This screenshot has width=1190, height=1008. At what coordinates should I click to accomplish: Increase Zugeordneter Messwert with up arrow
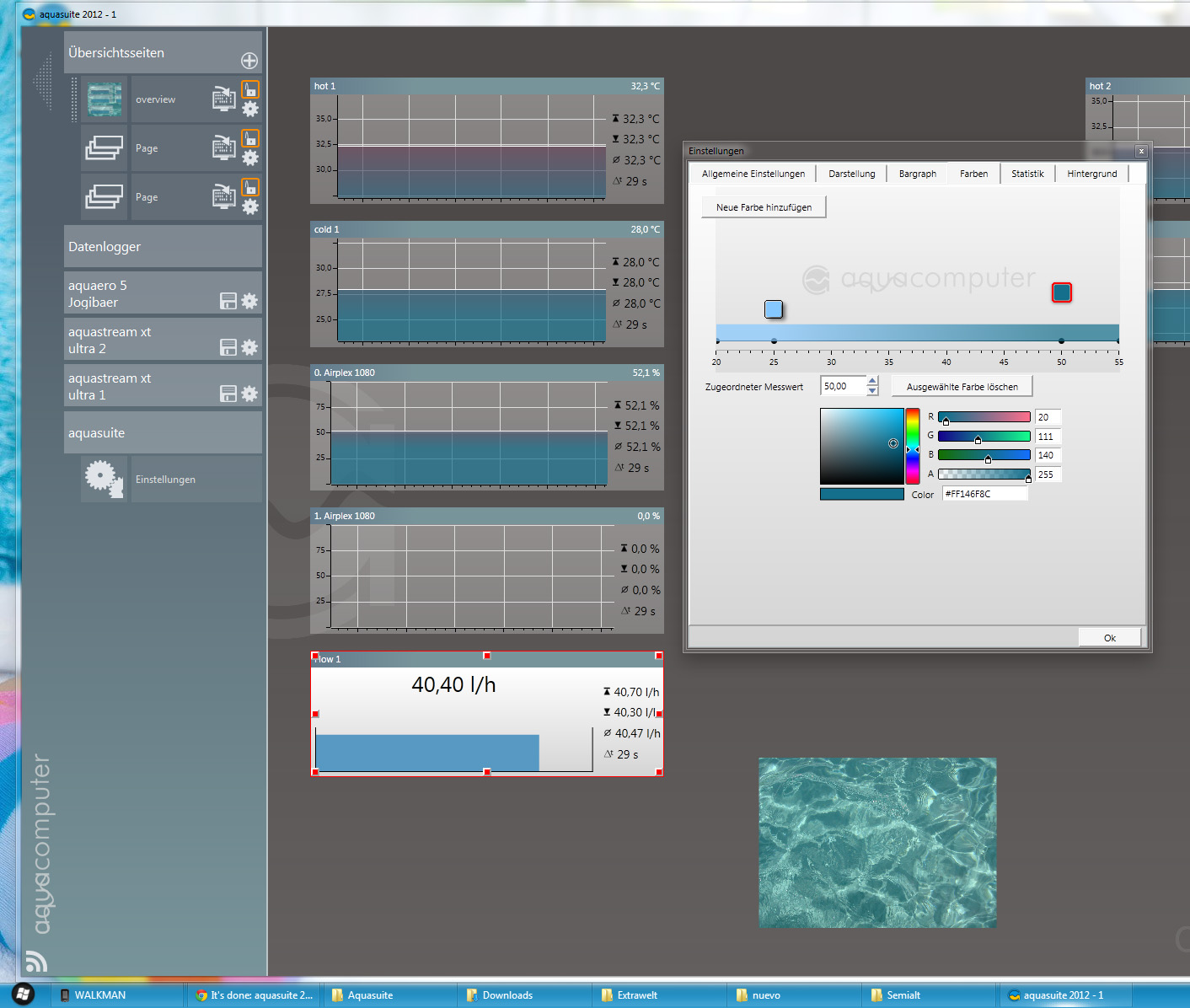point(872,381)
